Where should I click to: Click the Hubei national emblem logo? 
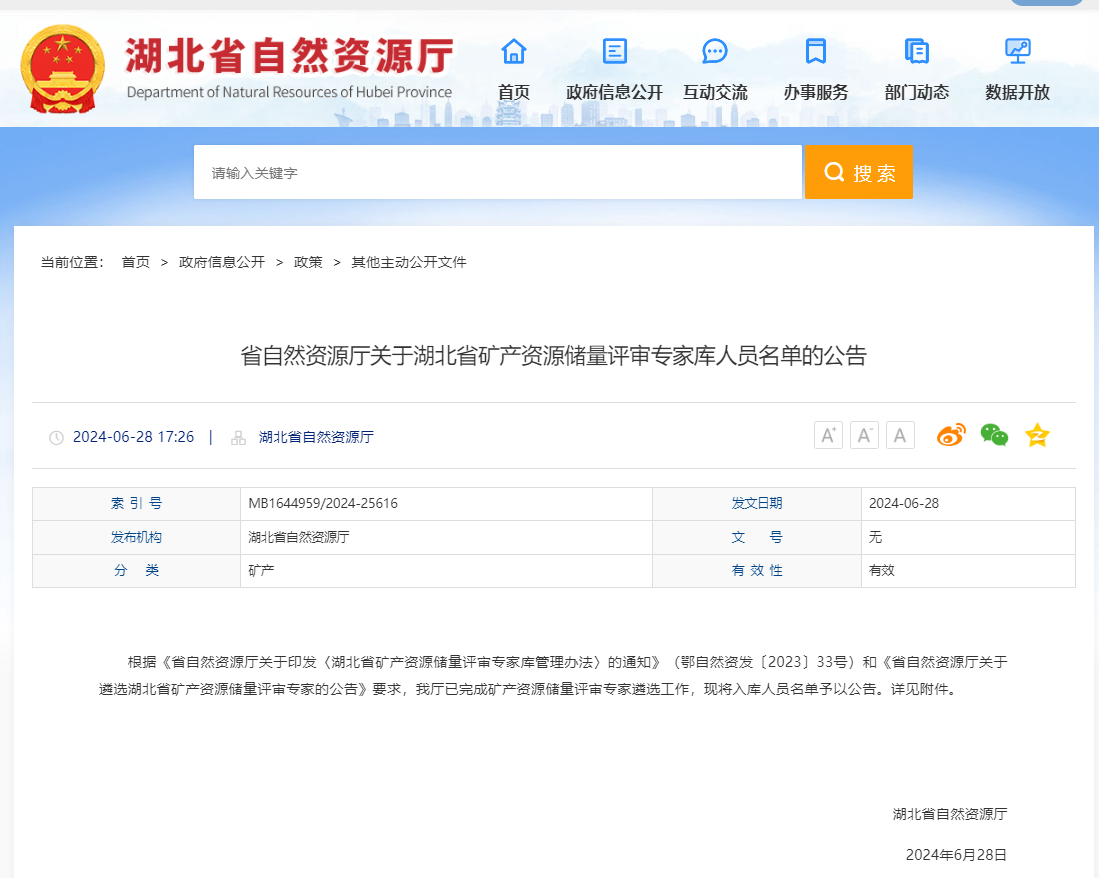pos(62,68)
